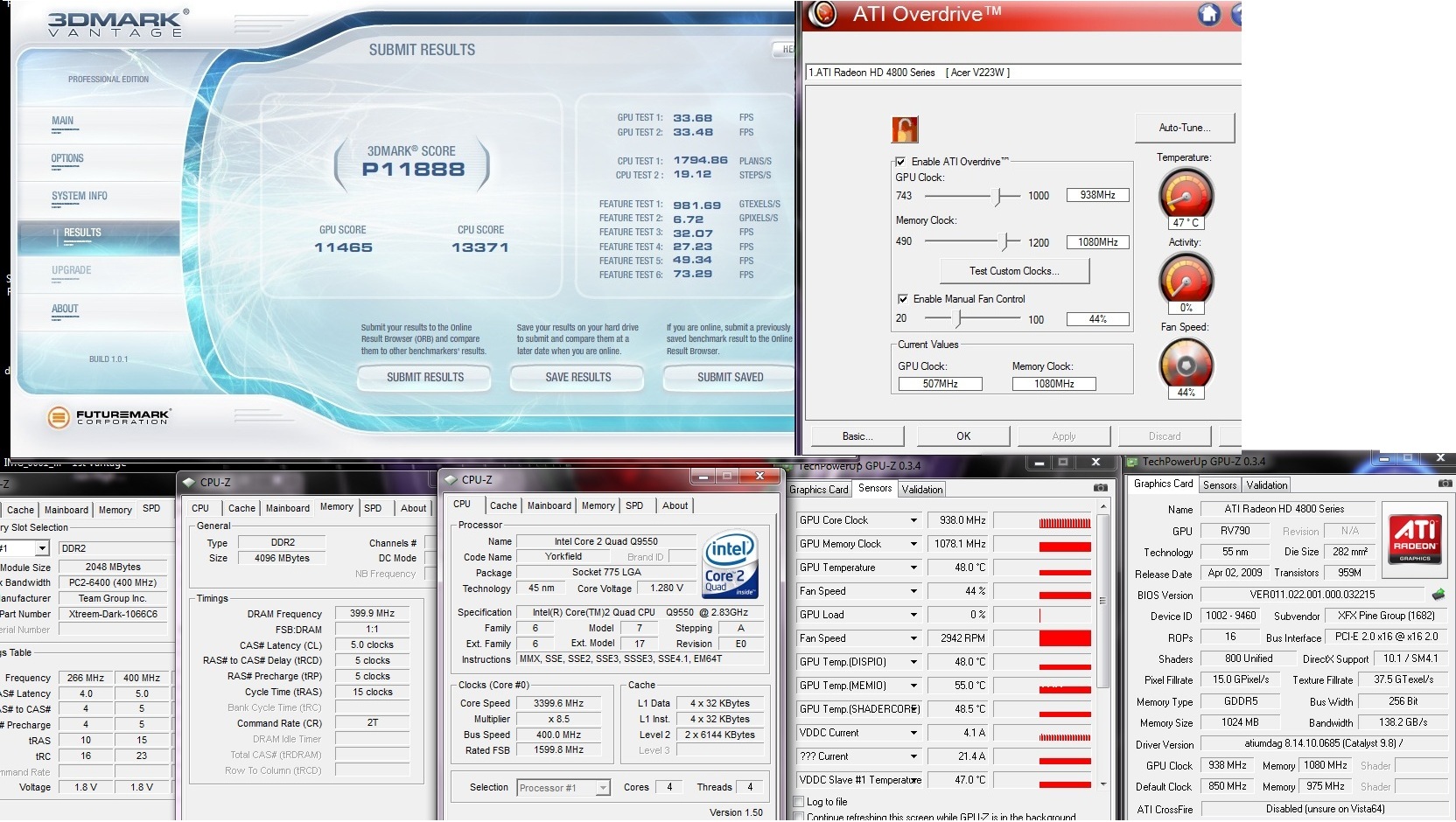Click the P11888 3DMark score
Image resolution: width=1456 pixels, height=822 pixels.
413,170
